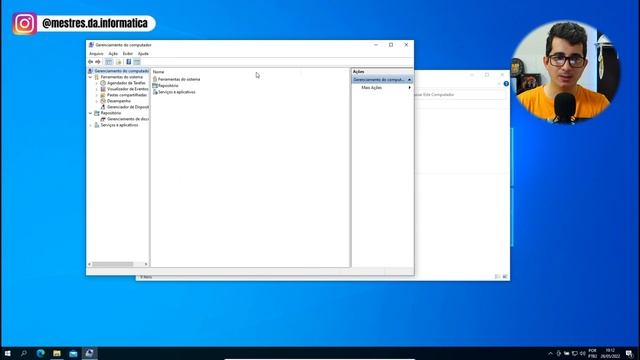
Task: Expand the Desempenho tree node
Action: coord(97,101)
